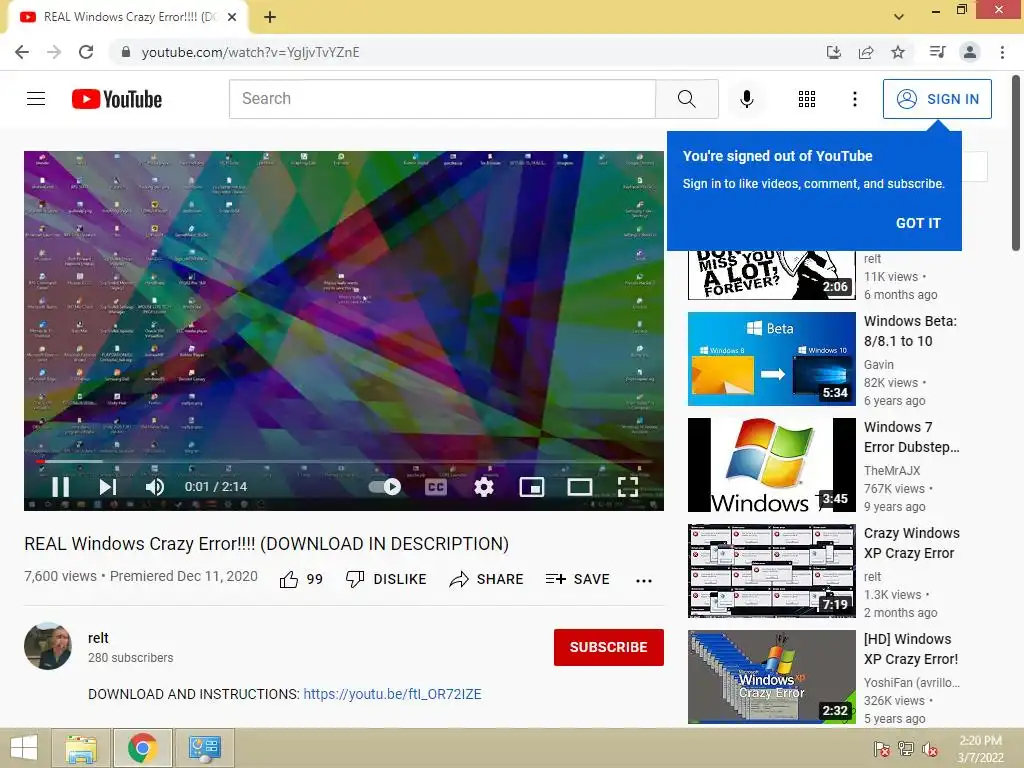Click the Dislike button
Image resolution: width=1024 pixels, height=768 pixels.
coord(386,579)
